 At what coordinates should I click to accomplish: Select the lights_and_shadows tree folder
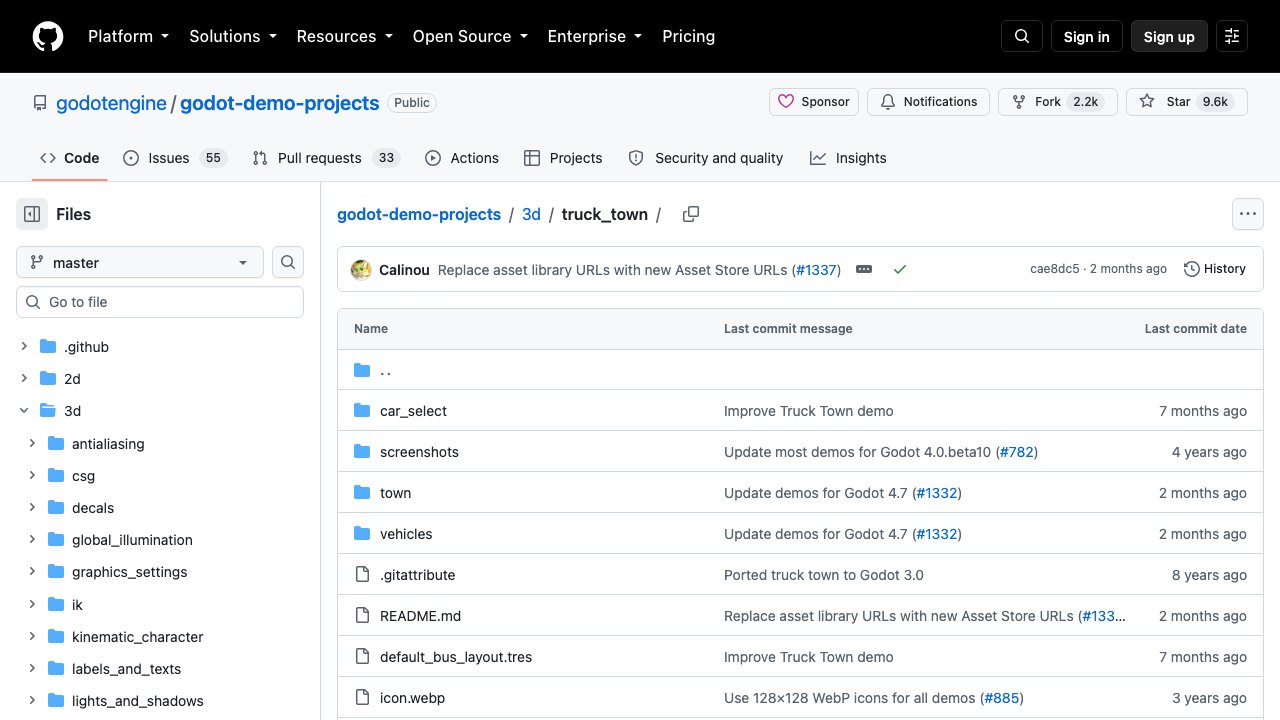click(x=137, y=701)
